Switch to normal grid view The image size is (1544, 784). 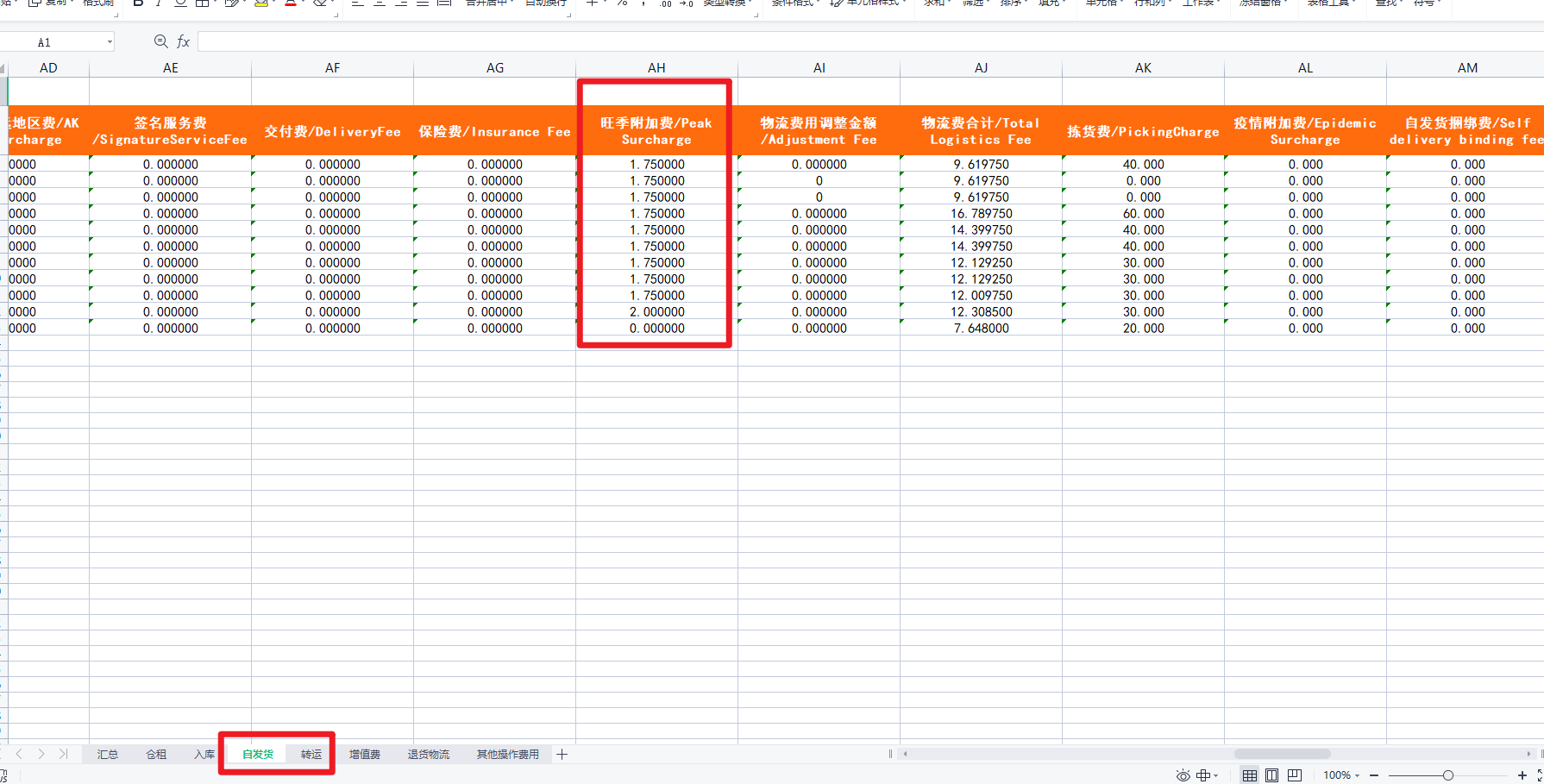(x=1249, y=775)
